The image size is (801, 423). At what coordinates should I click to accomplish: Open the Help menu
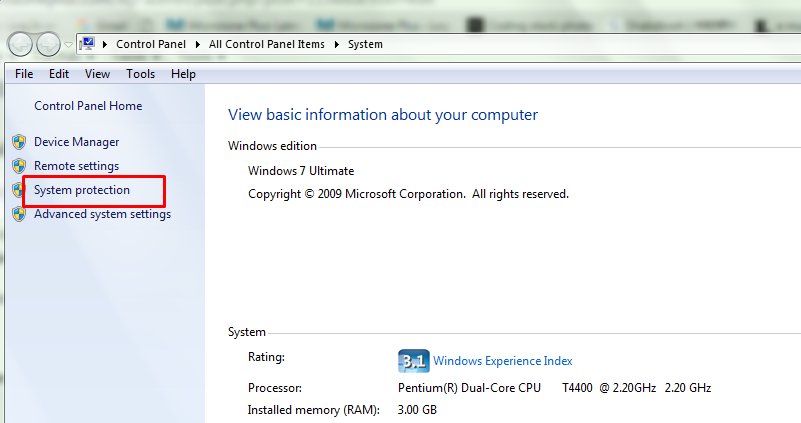(183, 74)
